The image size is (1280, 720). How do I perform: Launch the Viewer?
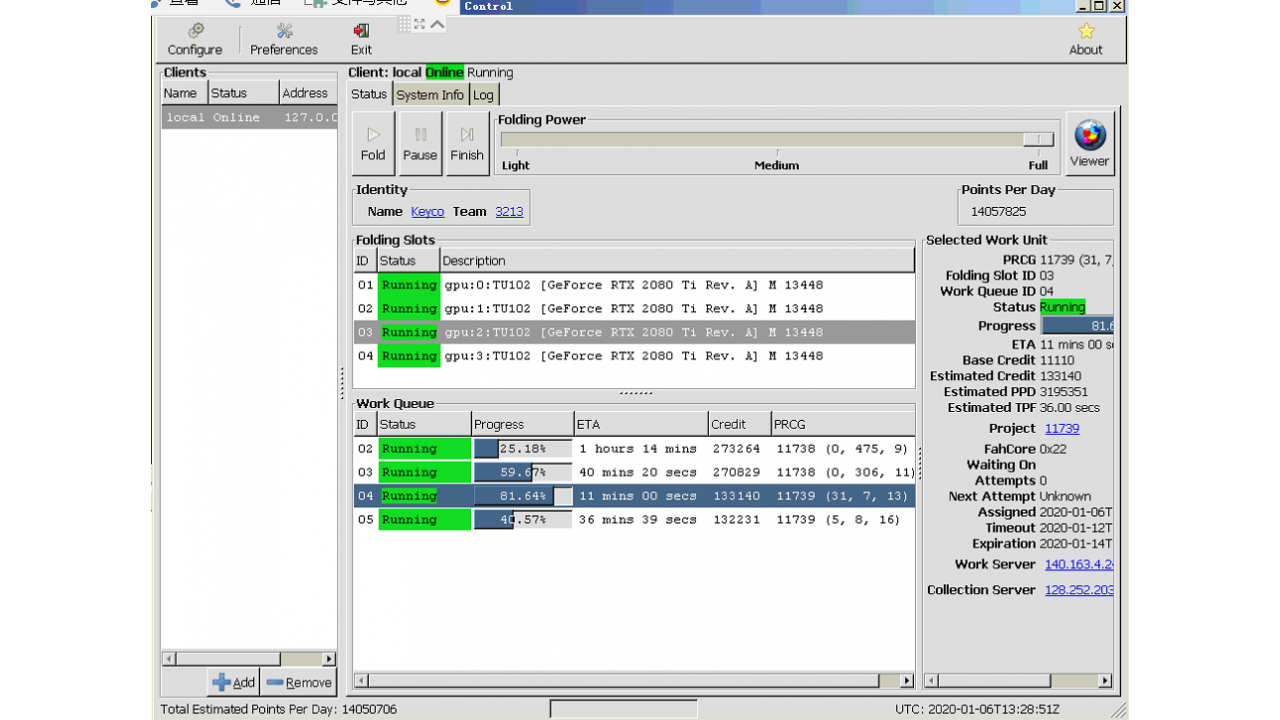click(x=1089, y=144)
